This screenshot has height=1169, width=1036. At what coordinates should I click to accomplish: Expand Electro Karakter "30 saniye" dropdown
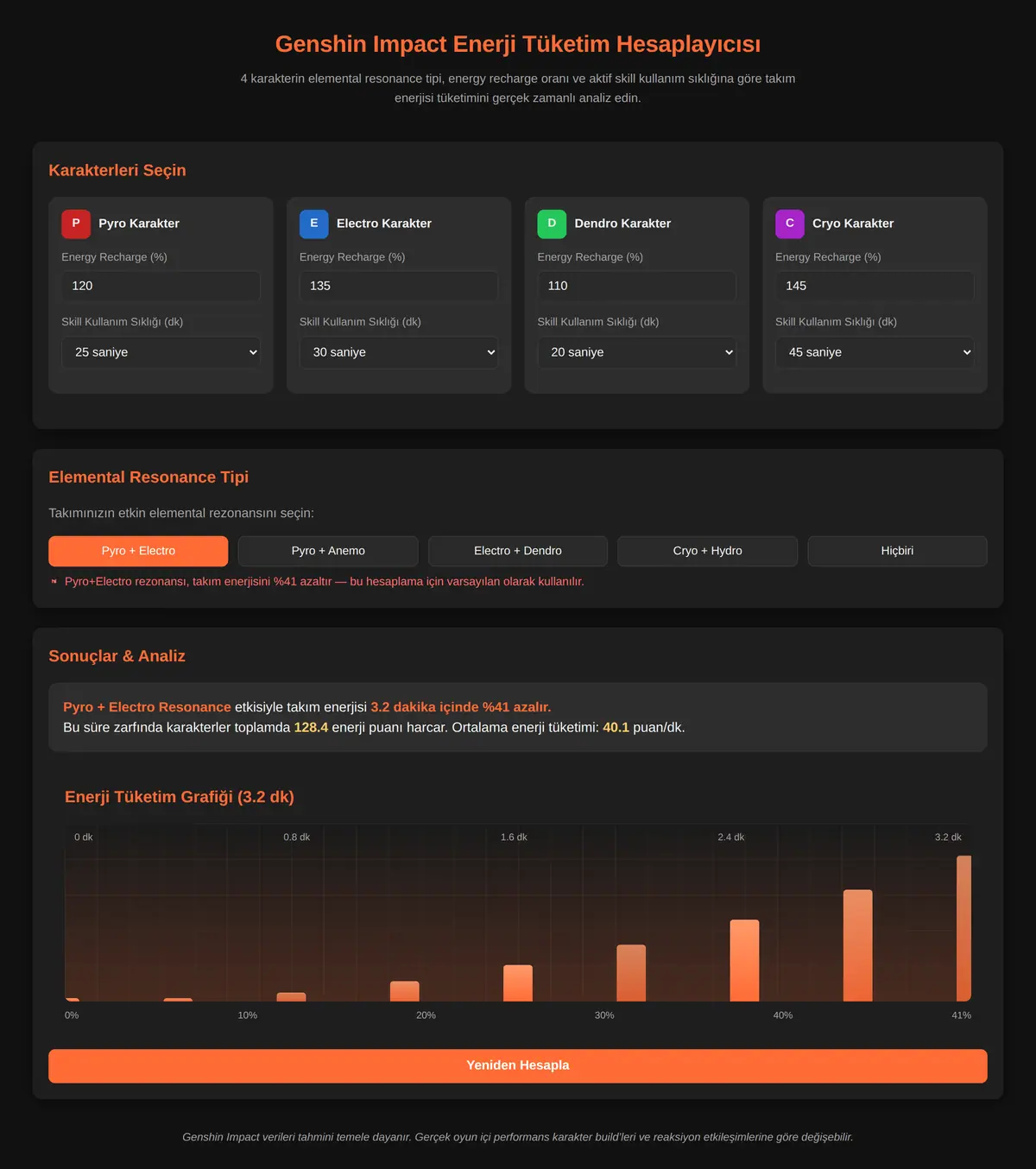(x=399, y=352)
